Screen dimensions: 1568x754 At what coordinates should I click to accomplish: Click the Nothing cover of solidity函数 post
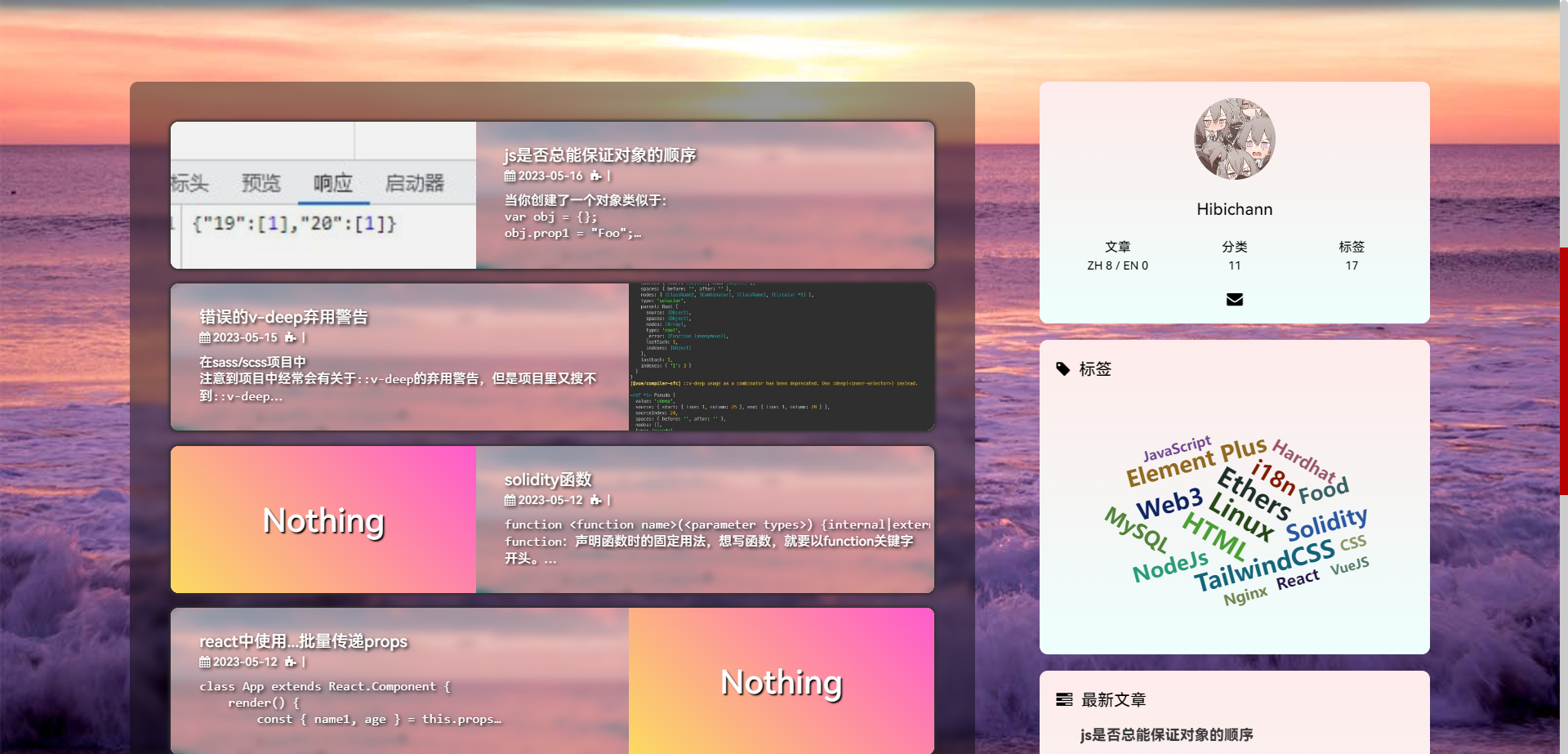point(323,520)
